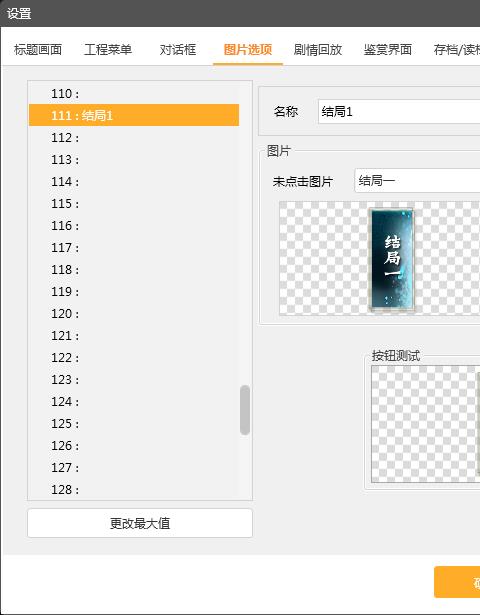Open the 工程菜单 tab
The height and width of the screenshot is (615, 480).
point(108,50)
